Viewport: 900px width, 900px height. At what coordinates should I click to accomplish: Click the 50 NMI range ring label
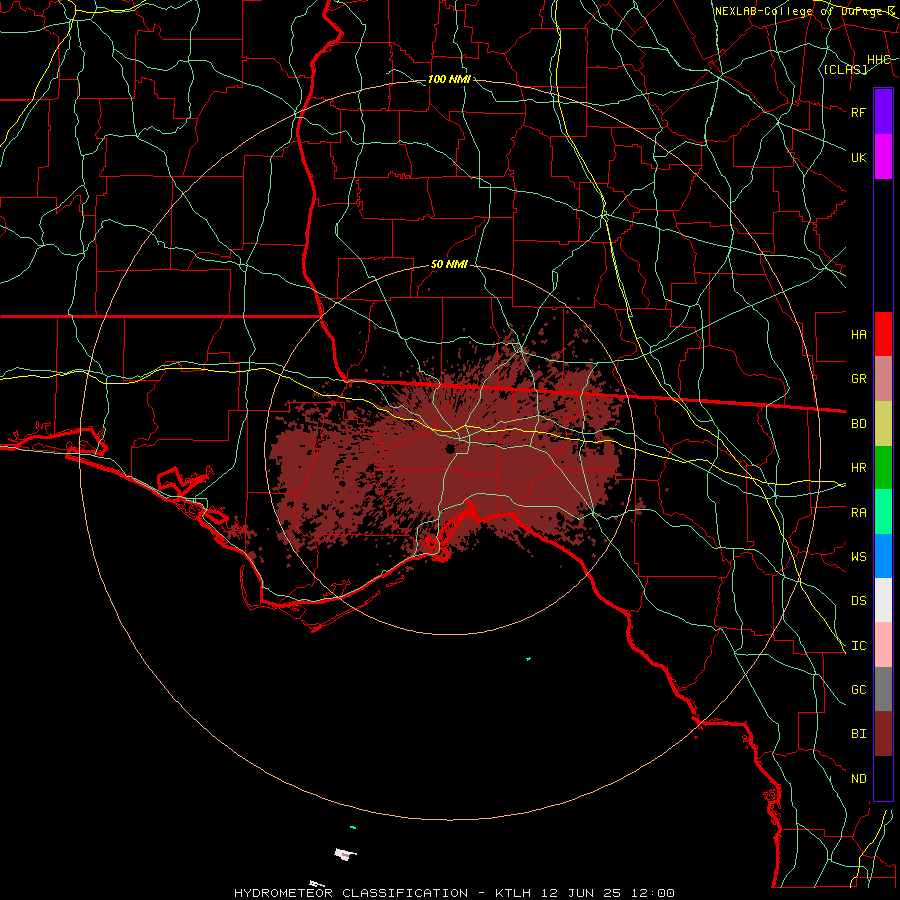[449, 264]
